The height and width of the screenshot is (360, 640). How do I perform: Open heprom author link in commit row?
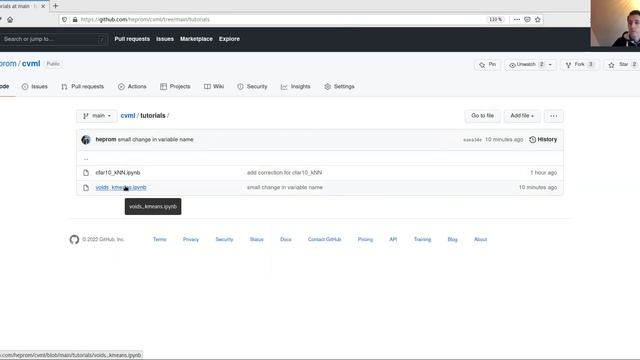coord(106,140)
